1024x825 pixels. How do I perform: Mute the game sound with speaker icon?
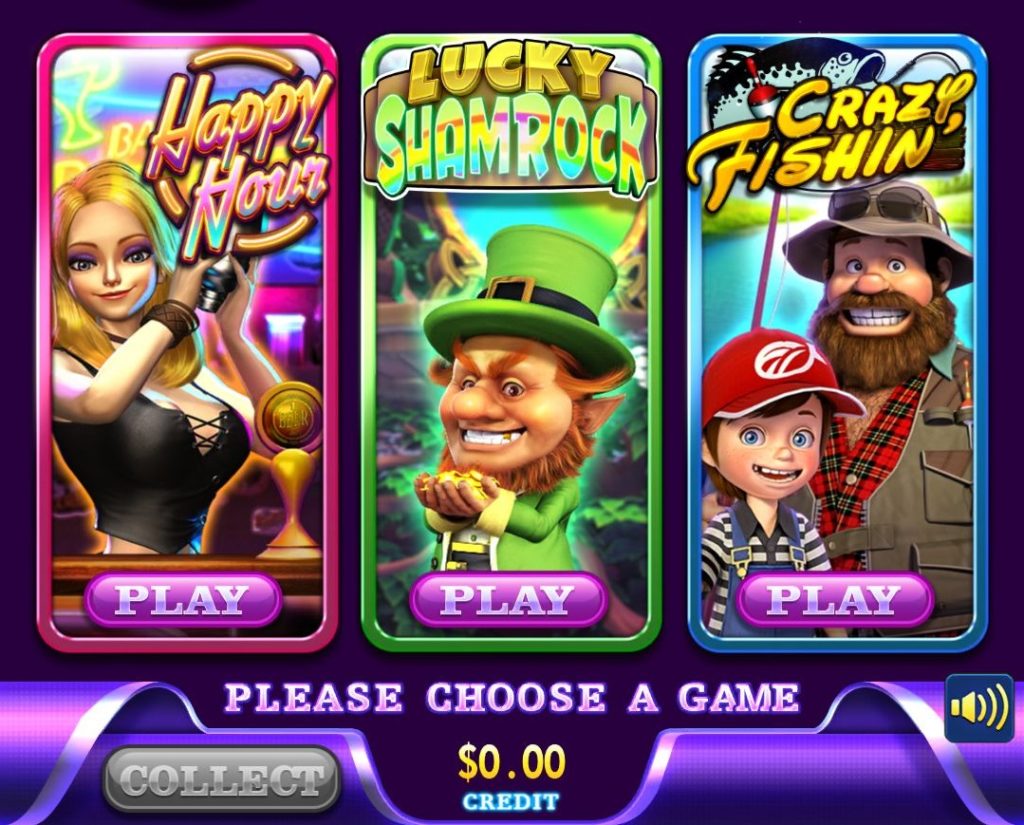tap(979, 708)
